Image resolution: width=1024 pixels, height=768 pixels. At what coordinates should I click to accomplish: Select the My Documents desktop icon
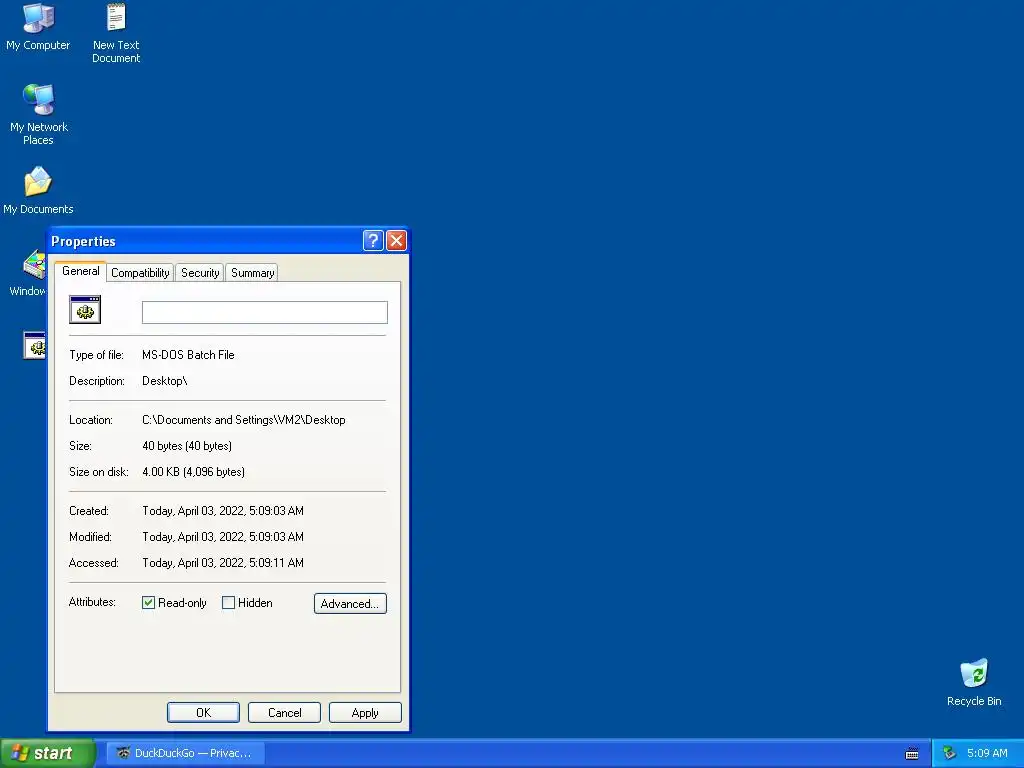click(x=38, y=190)
